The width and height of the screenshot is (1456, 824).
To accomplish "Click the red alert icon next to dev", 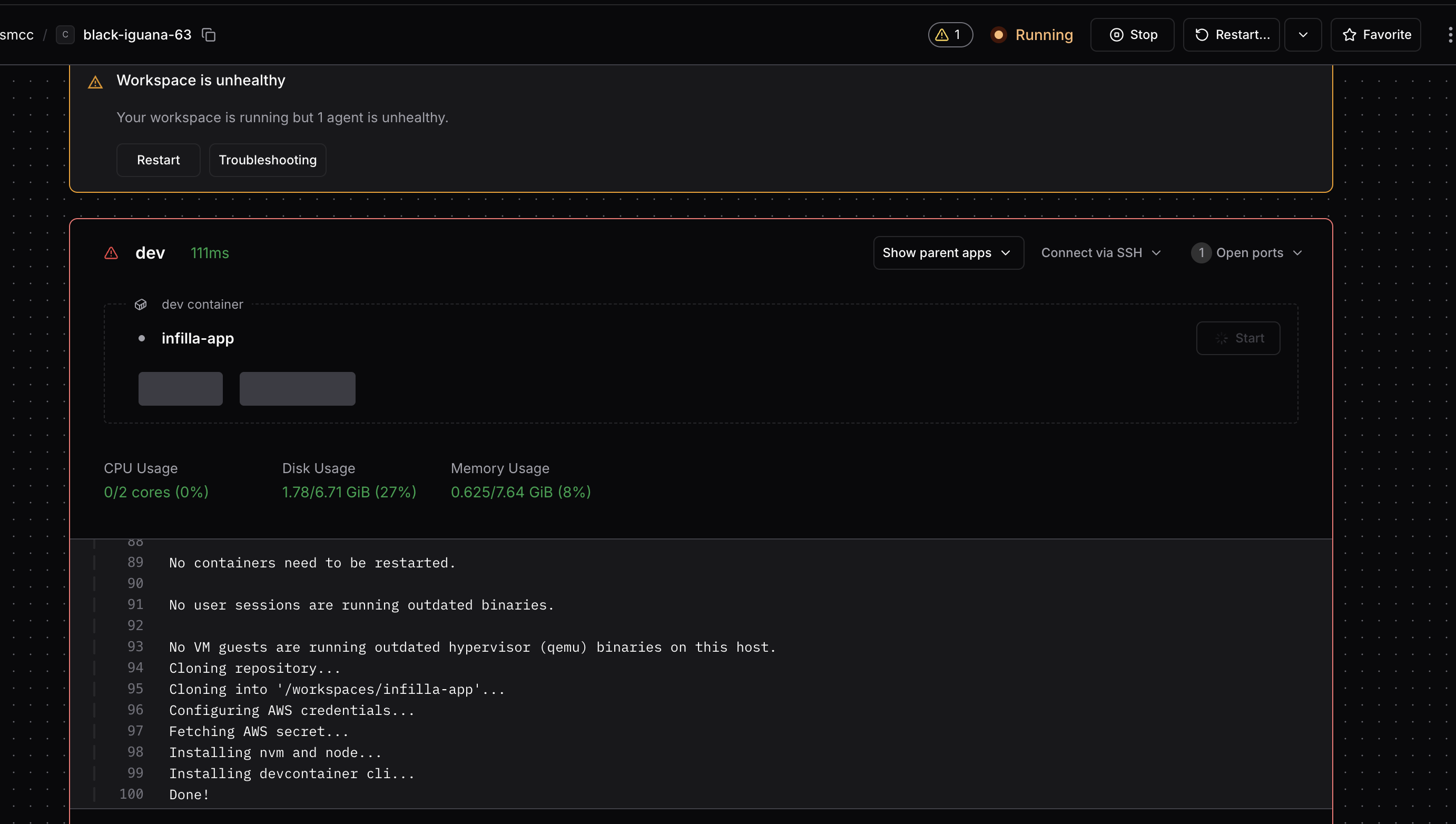I will coord(112,253).
